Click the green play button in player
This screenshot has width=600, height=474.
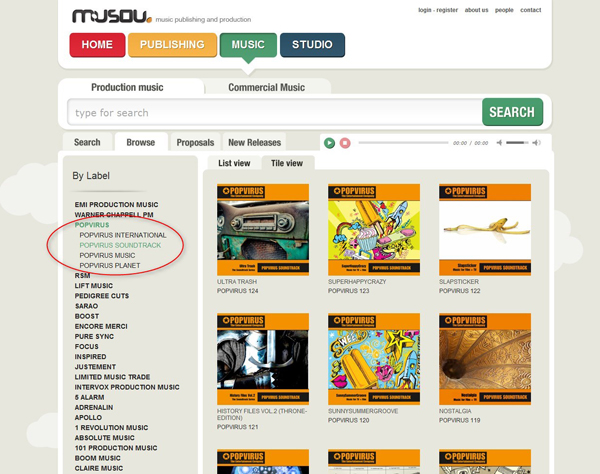click(329, 143)
